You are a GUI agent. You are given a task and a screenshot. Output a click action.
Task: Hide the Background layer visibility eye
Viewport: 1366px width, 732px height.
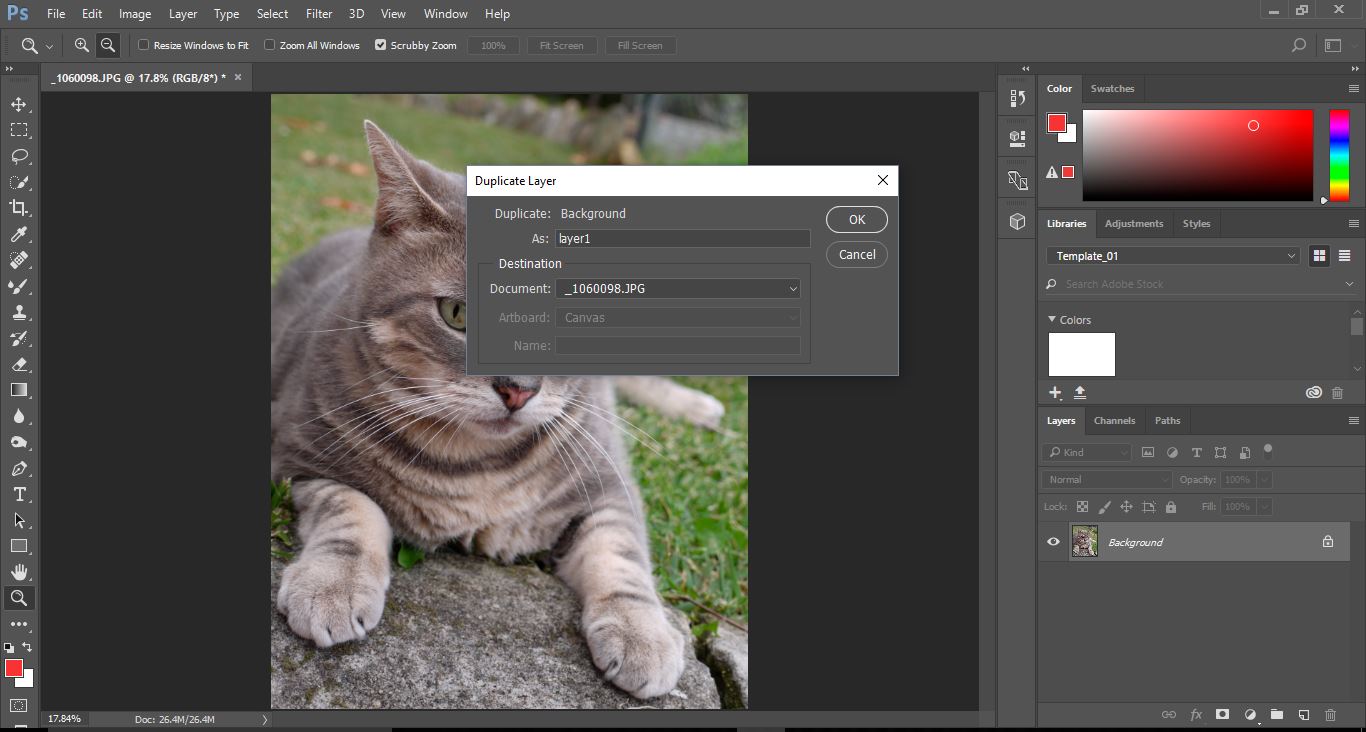(1053, 542)
